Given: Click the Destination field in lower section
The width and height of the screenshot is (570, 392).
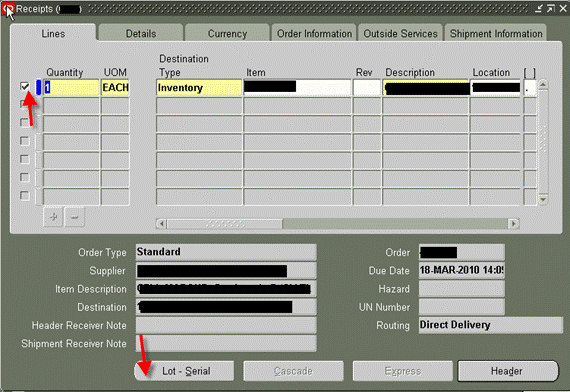Looking at the screenshot, I should click(x=226, y=307).
